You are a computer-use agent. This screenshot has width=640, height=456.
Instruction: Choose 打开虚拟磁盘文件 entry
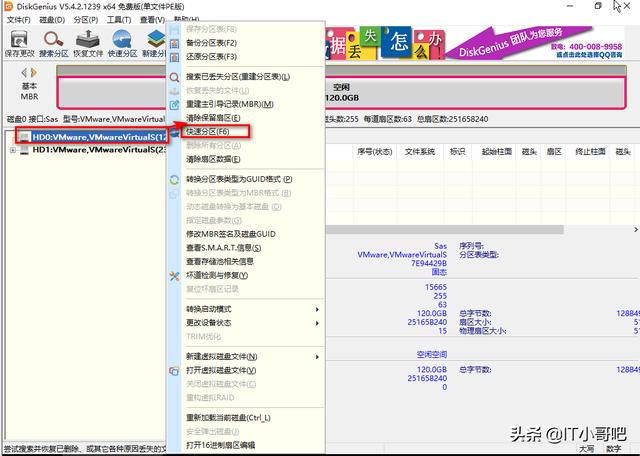pos(221,370)
